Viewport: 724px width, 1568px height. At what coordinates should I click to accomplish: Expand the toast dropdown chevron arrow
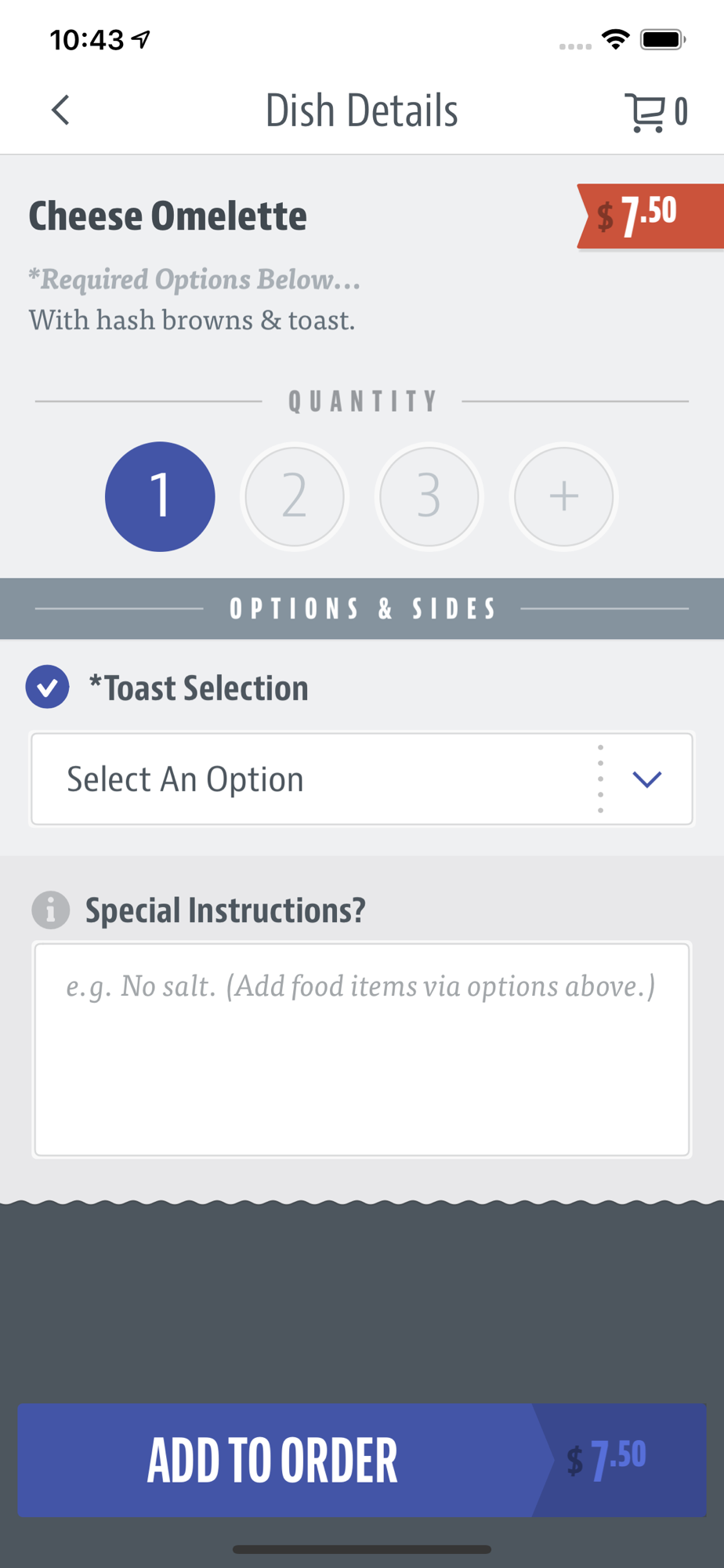(647, 779)
